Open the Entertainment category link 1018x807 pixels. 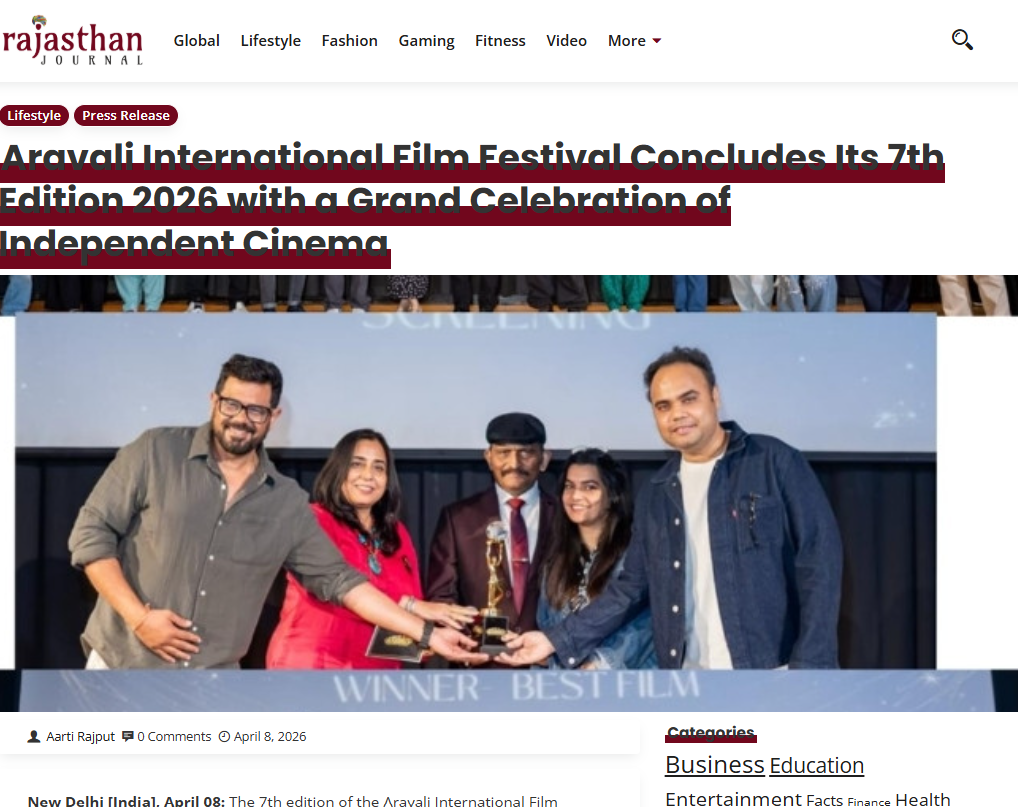tap(734, 799)
